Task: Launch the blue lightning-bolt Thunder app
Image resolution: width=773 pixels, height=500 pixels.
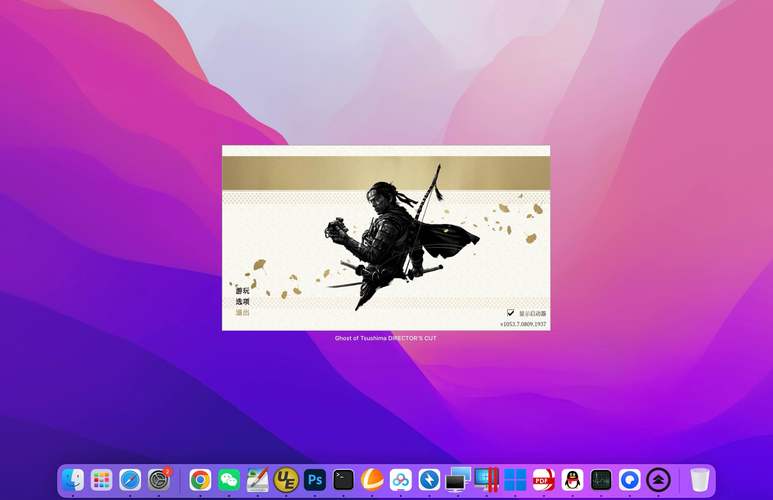Action: tap(429, 479)
